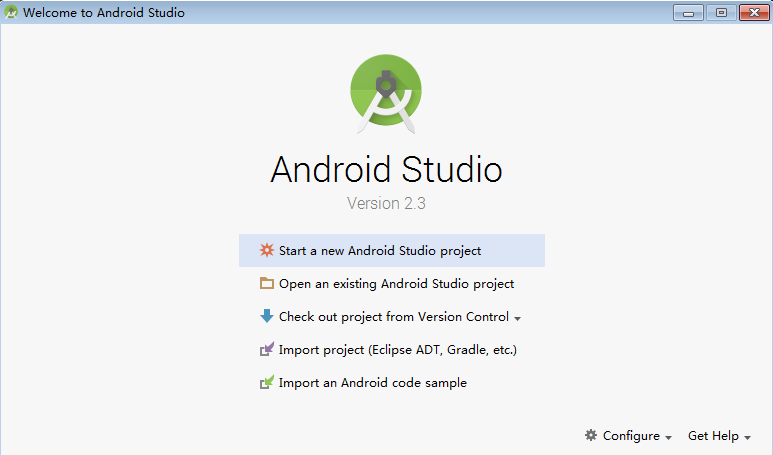Click the green arrow code sample import icon
Screen dimensions: 773x455
click(267, 382)
